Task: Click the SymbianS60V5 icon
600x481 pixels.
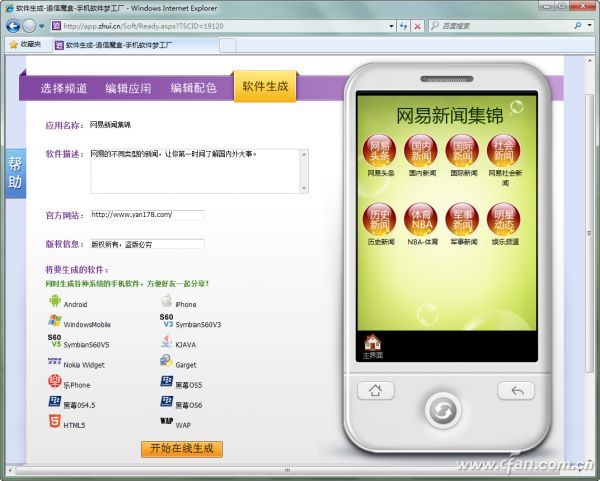Action: [55, 341]
